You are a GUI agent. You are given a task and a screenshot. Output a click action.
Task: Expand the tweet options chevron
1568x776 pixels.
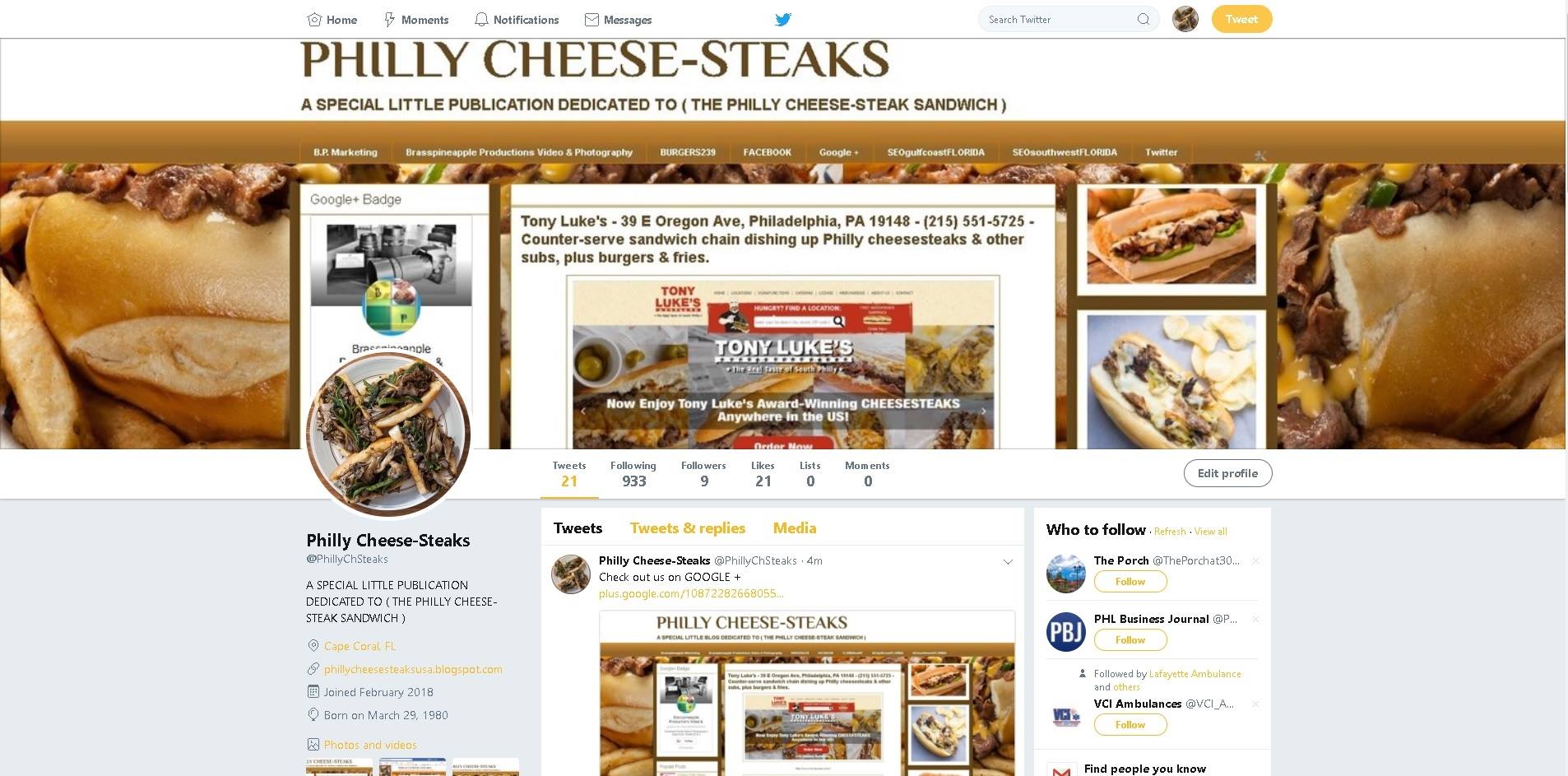coord(1007,562)
